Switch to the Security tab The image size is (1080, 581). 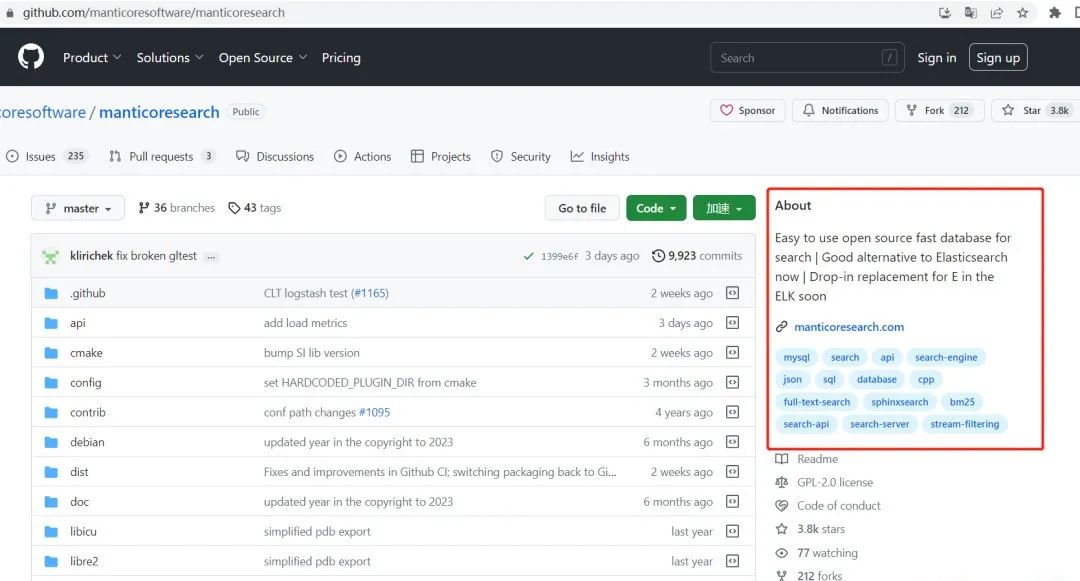521,156
